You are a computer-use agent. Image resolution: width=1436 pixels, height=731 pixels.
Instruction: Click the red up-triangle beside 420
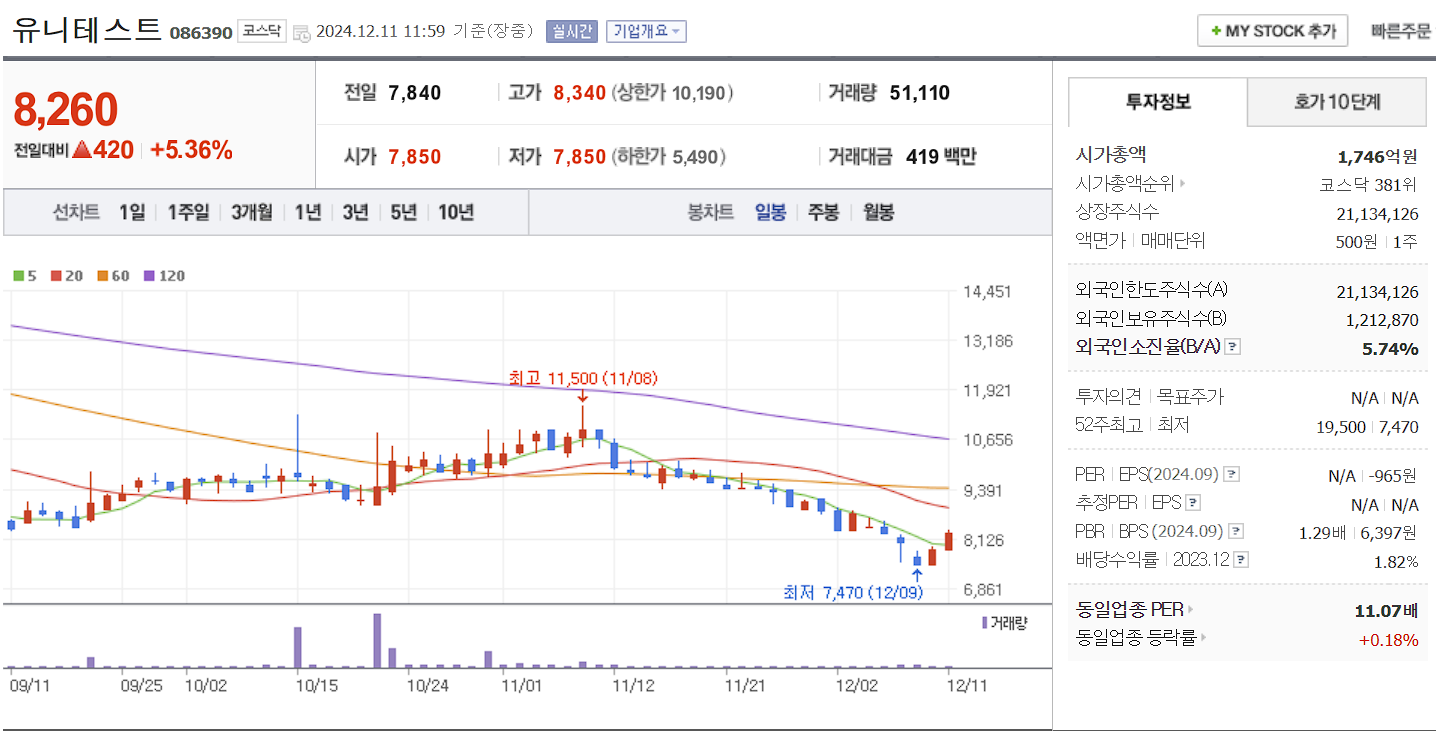point(82,150)
